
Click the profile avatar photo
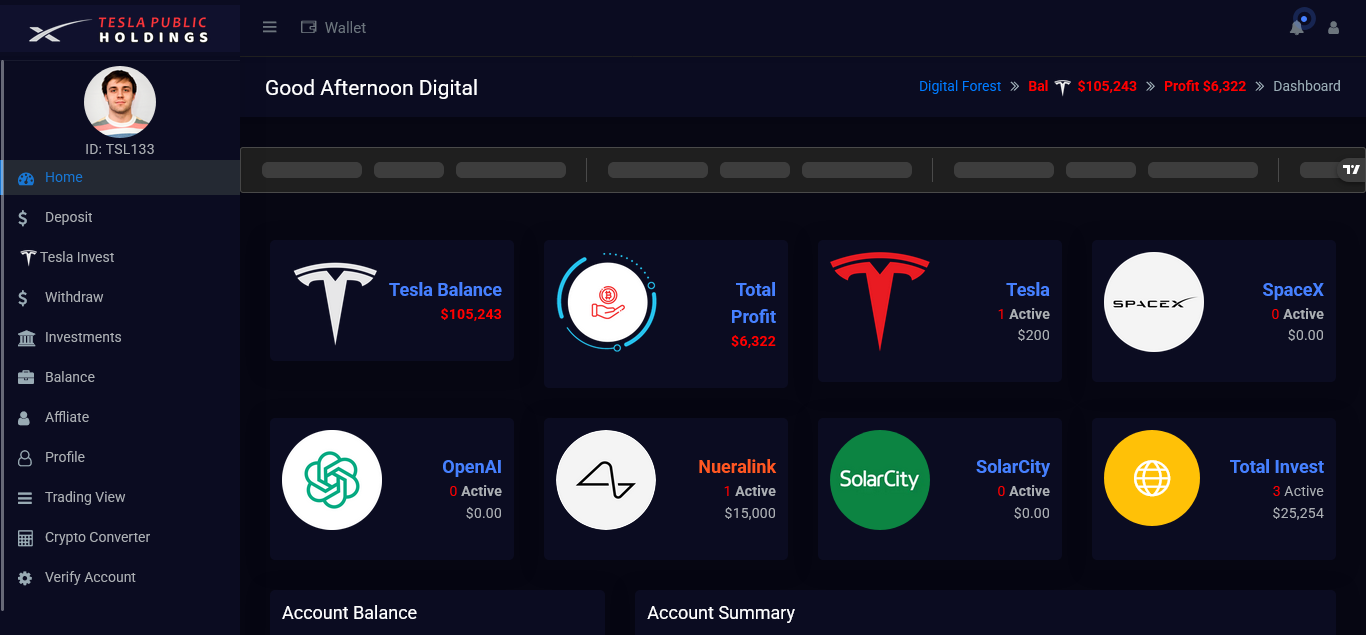[120, 102]
